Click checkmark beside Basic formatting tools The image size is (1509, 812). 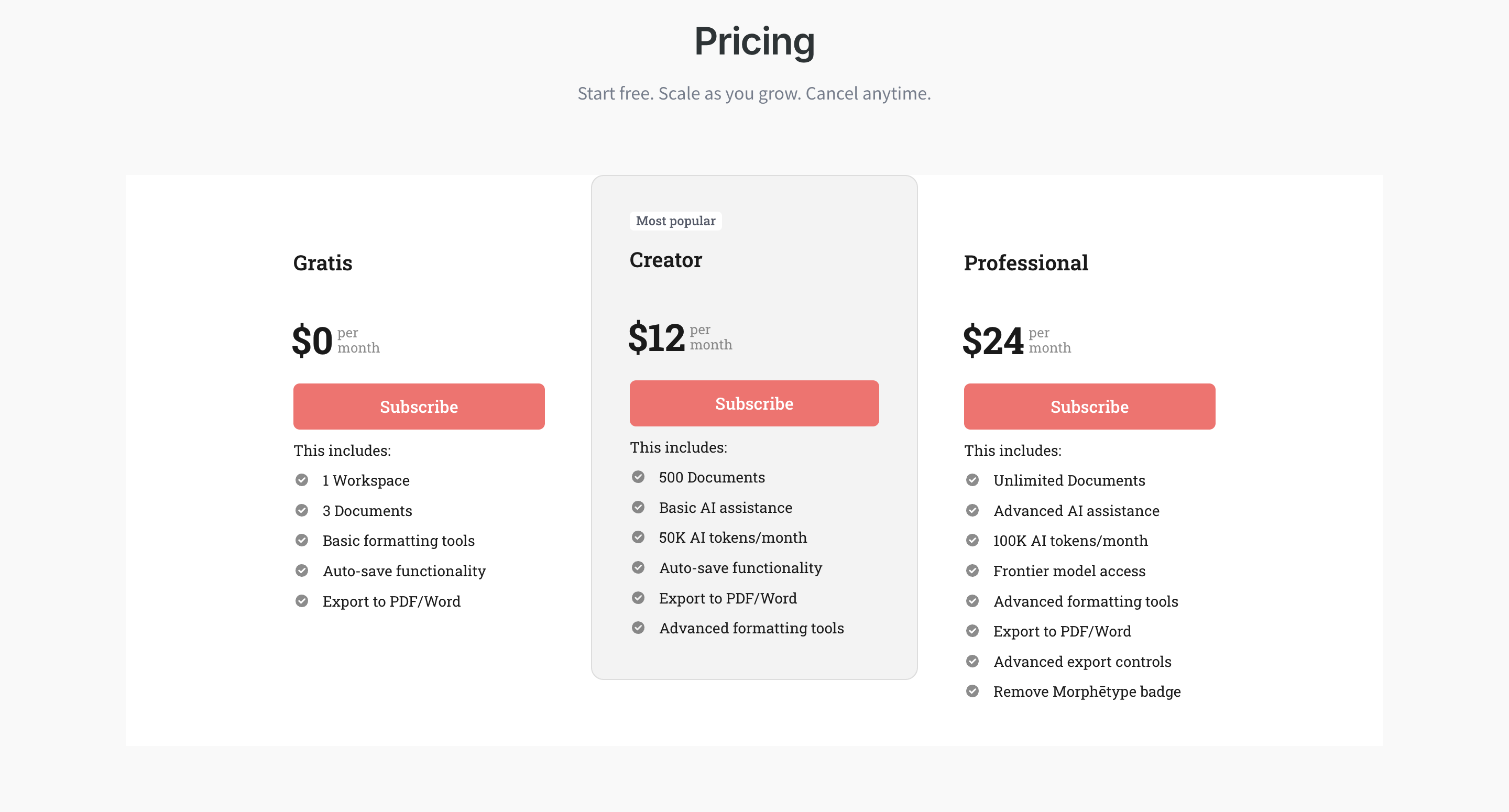[302, 541]
